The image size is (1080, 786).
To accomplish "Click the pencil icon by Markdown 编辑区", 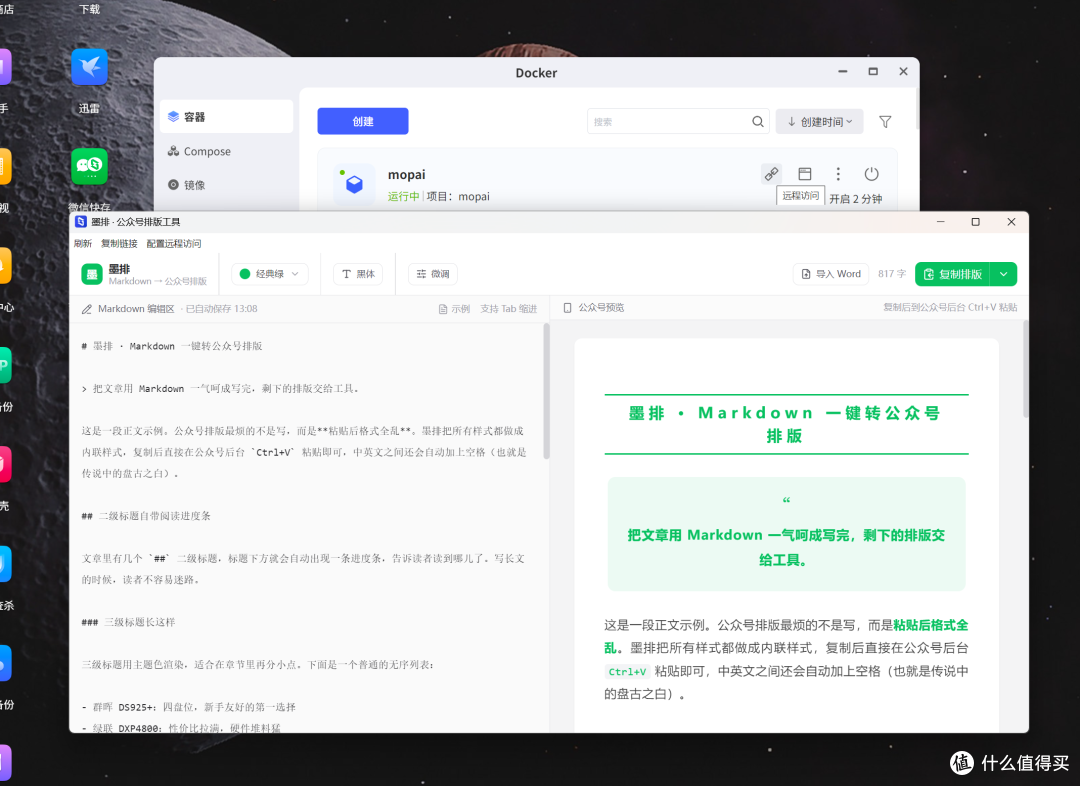I will pyautogui.click(x=87, y=309).
